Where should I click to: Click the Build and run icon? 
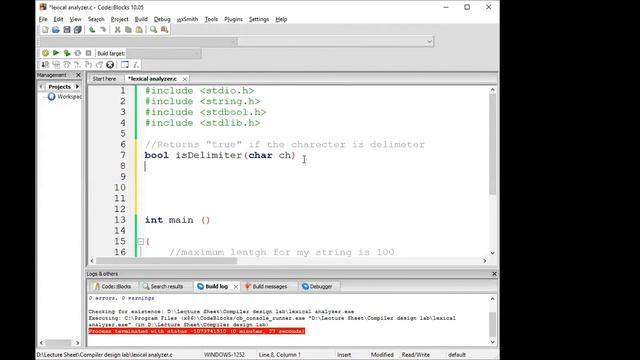point(67,53)
